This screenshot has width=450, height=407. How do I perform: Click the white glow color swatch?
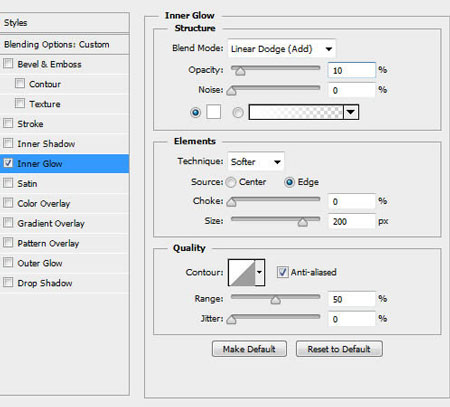click(x=213, y=112)
